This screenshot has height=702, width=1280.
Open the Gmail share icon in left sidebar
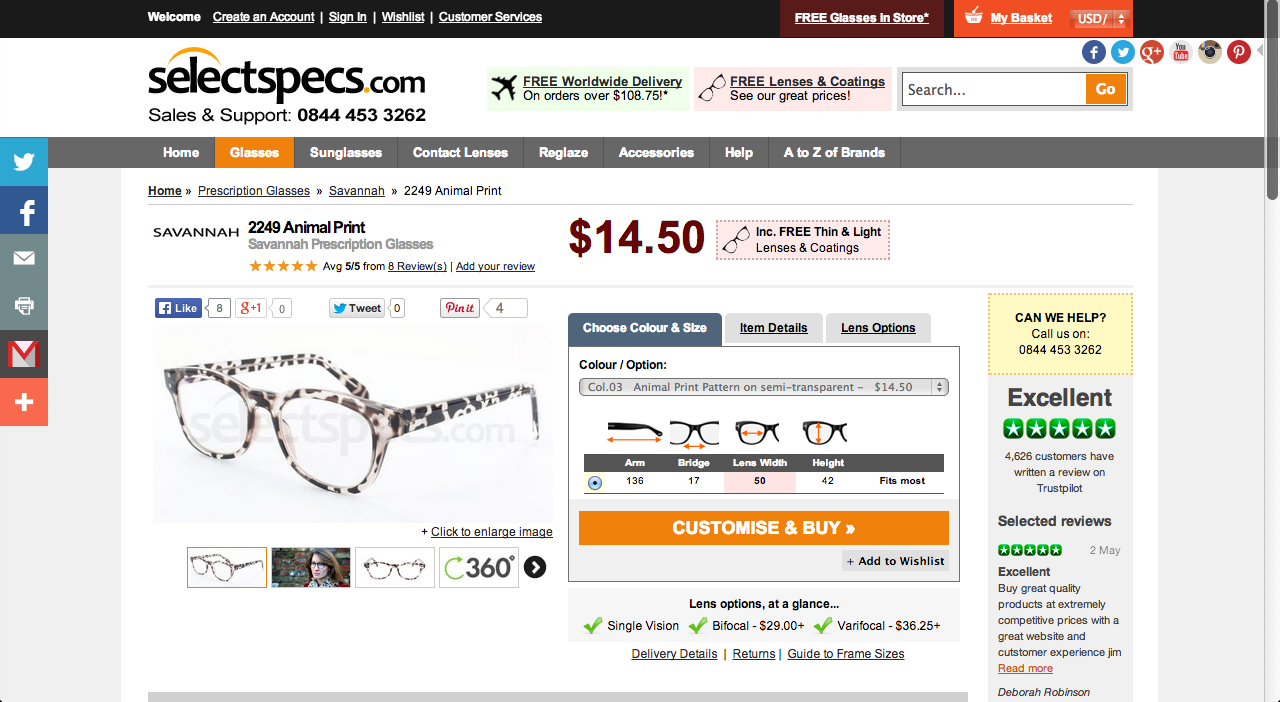click(x=24, y=353)
